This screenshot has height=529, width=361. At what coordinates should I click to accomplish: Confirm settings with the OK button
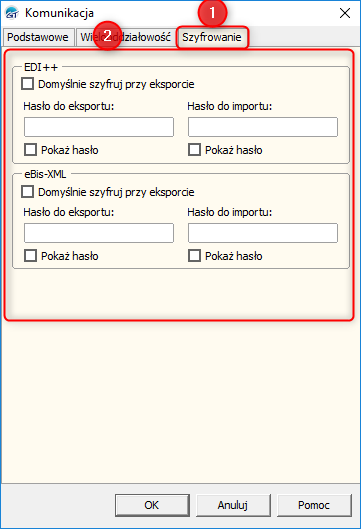coord(152,505)
